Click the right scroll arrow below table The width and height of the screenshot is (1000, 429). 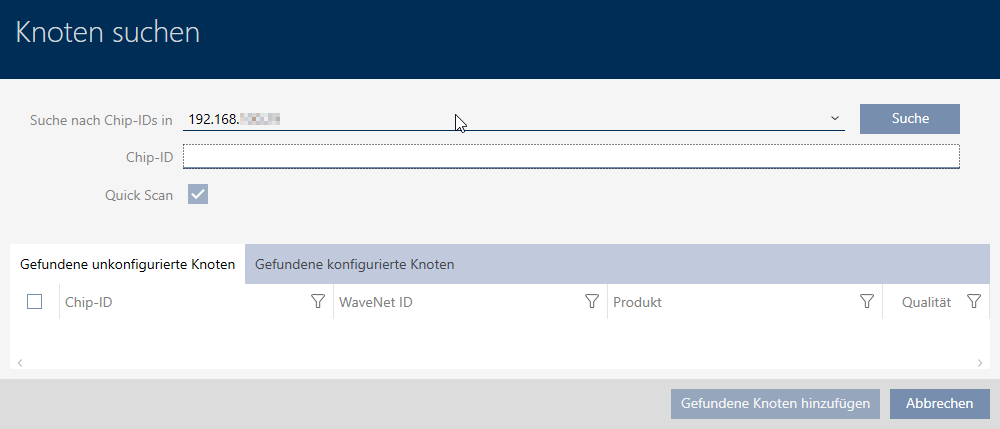click(981, 362)
